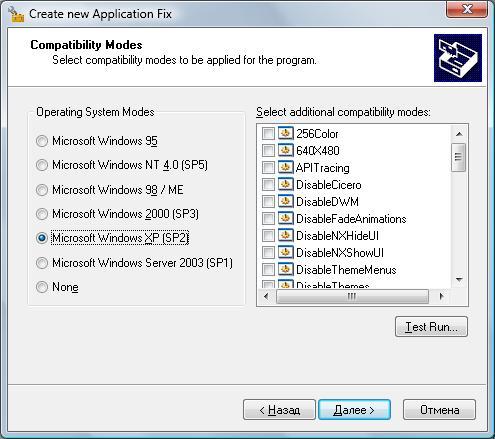Enable the 256Color checkbox

click(x=268, y=134)
